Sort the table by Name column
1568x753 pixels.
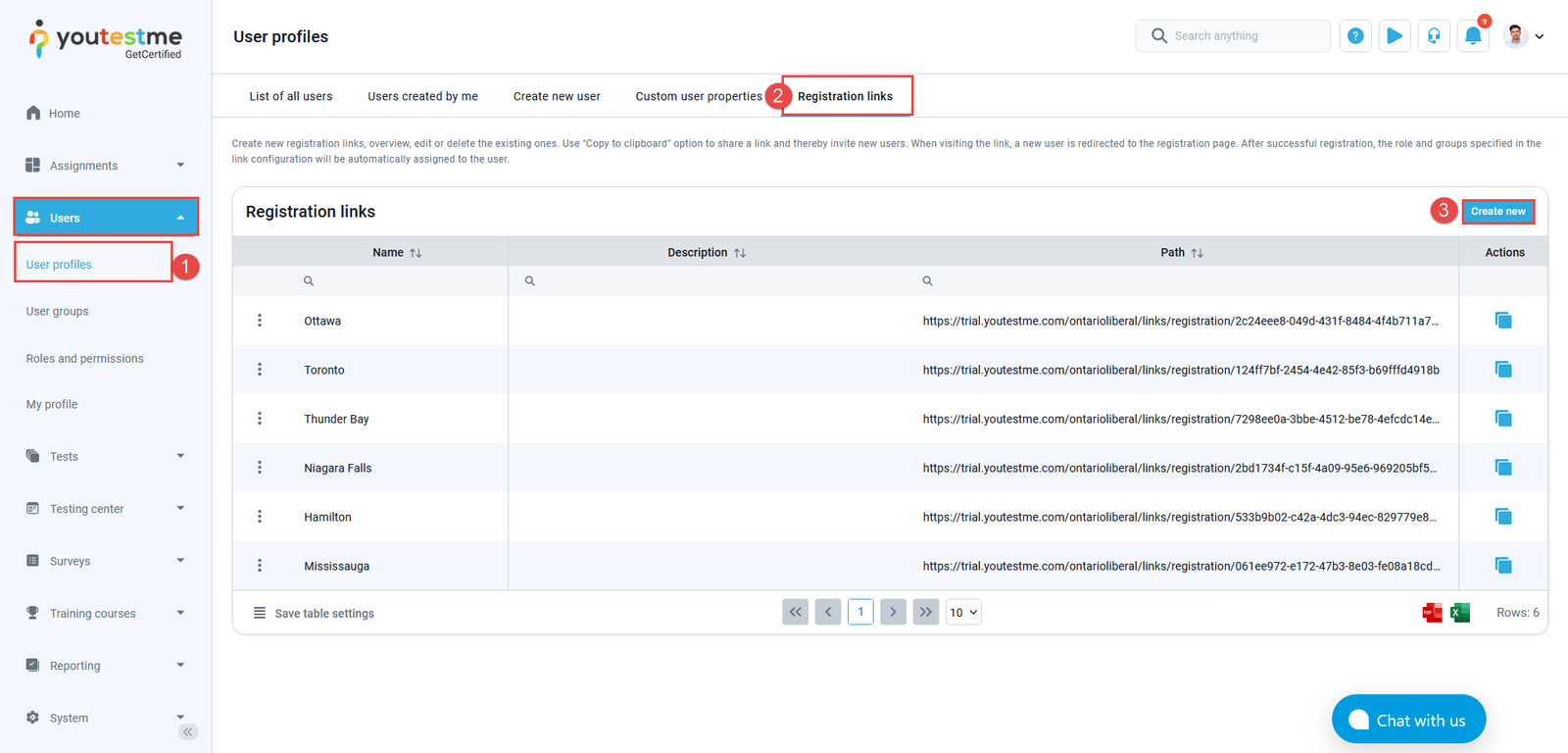[416, 253]
